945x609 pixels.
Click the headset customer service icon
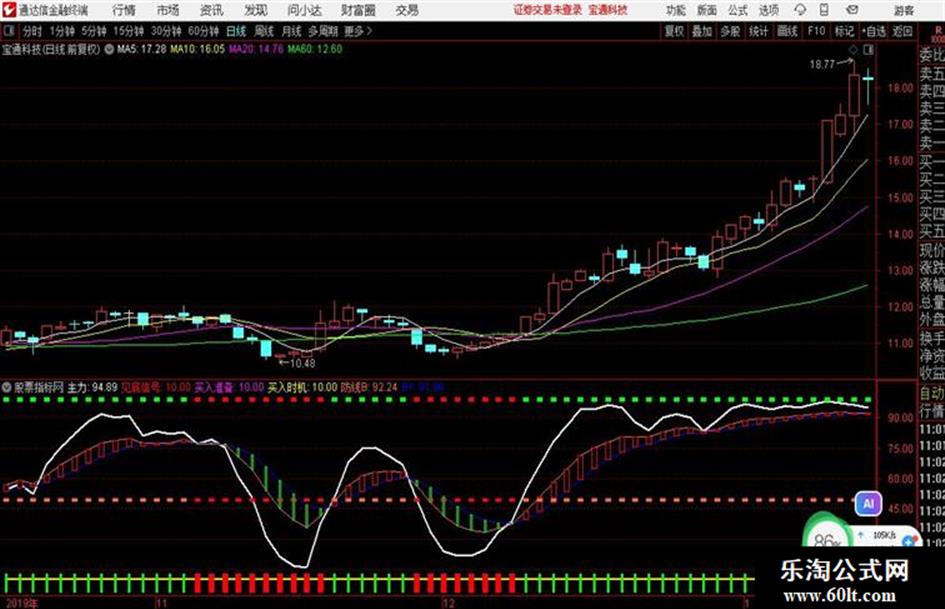click(x=800, y=10)
